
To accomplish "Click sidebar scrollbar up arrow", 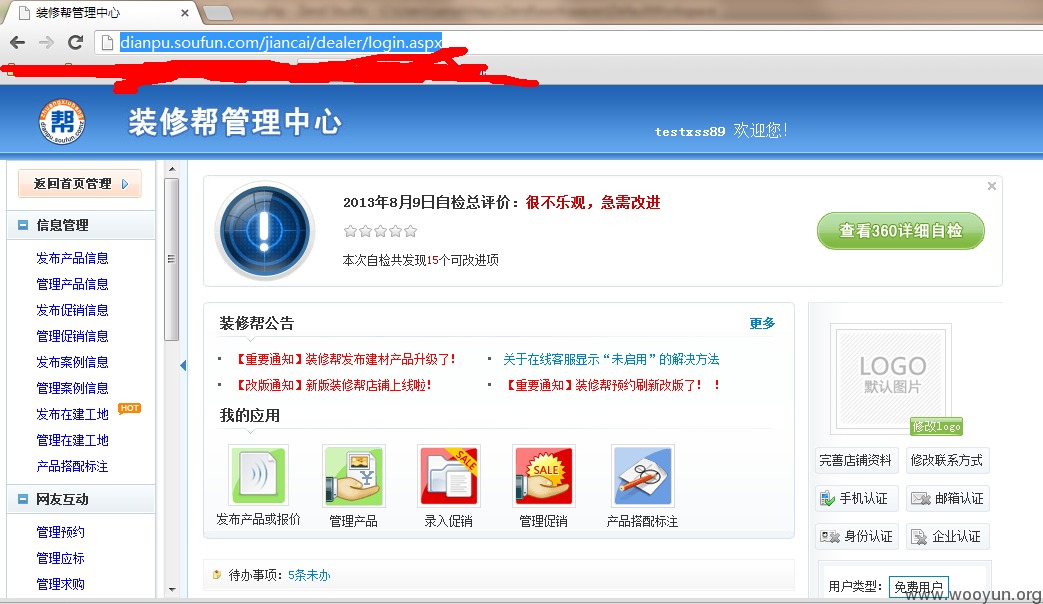I will [x=172, y=170].
